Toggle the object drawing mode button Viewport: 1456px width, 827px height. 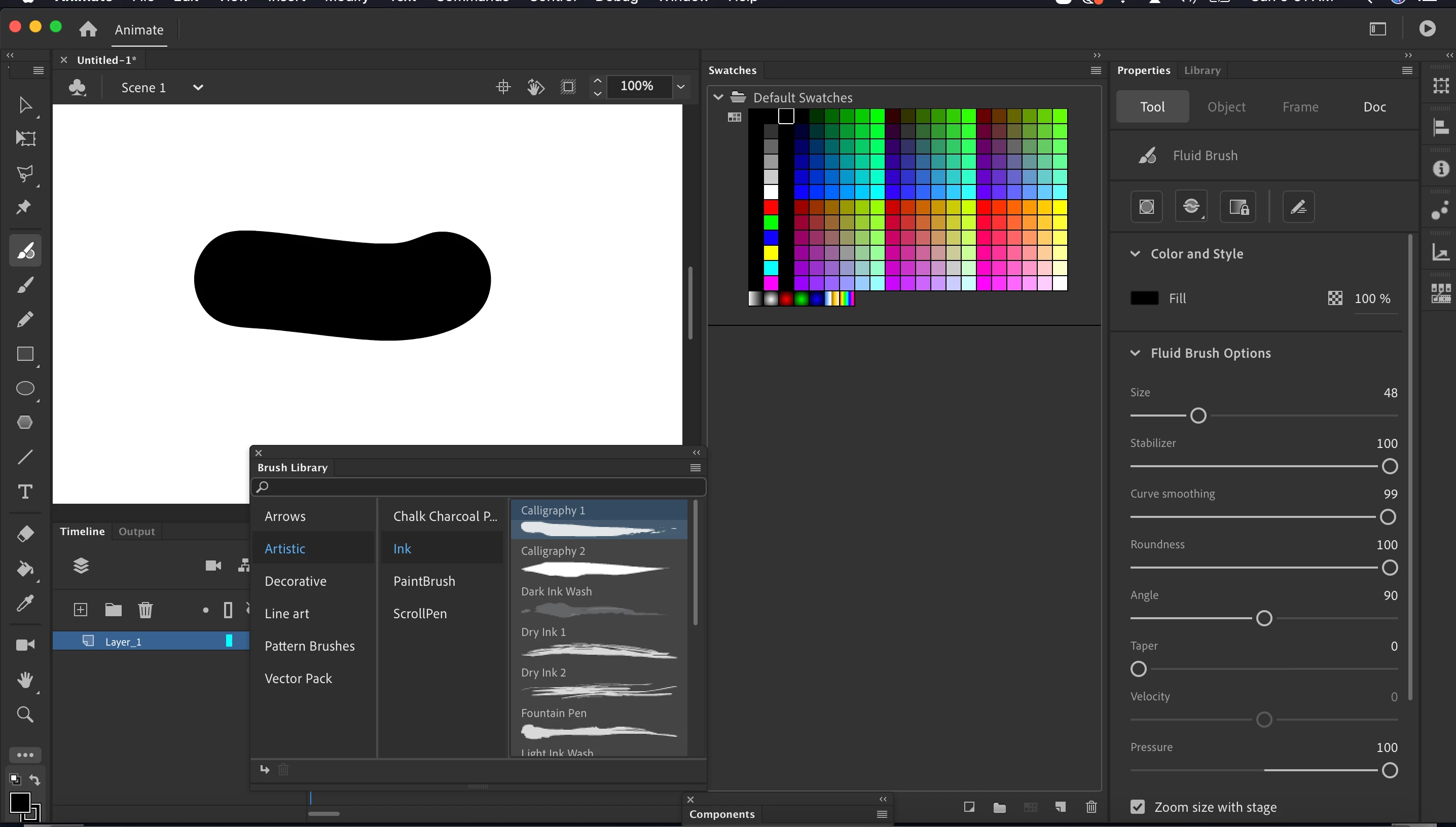(1146, 207)
